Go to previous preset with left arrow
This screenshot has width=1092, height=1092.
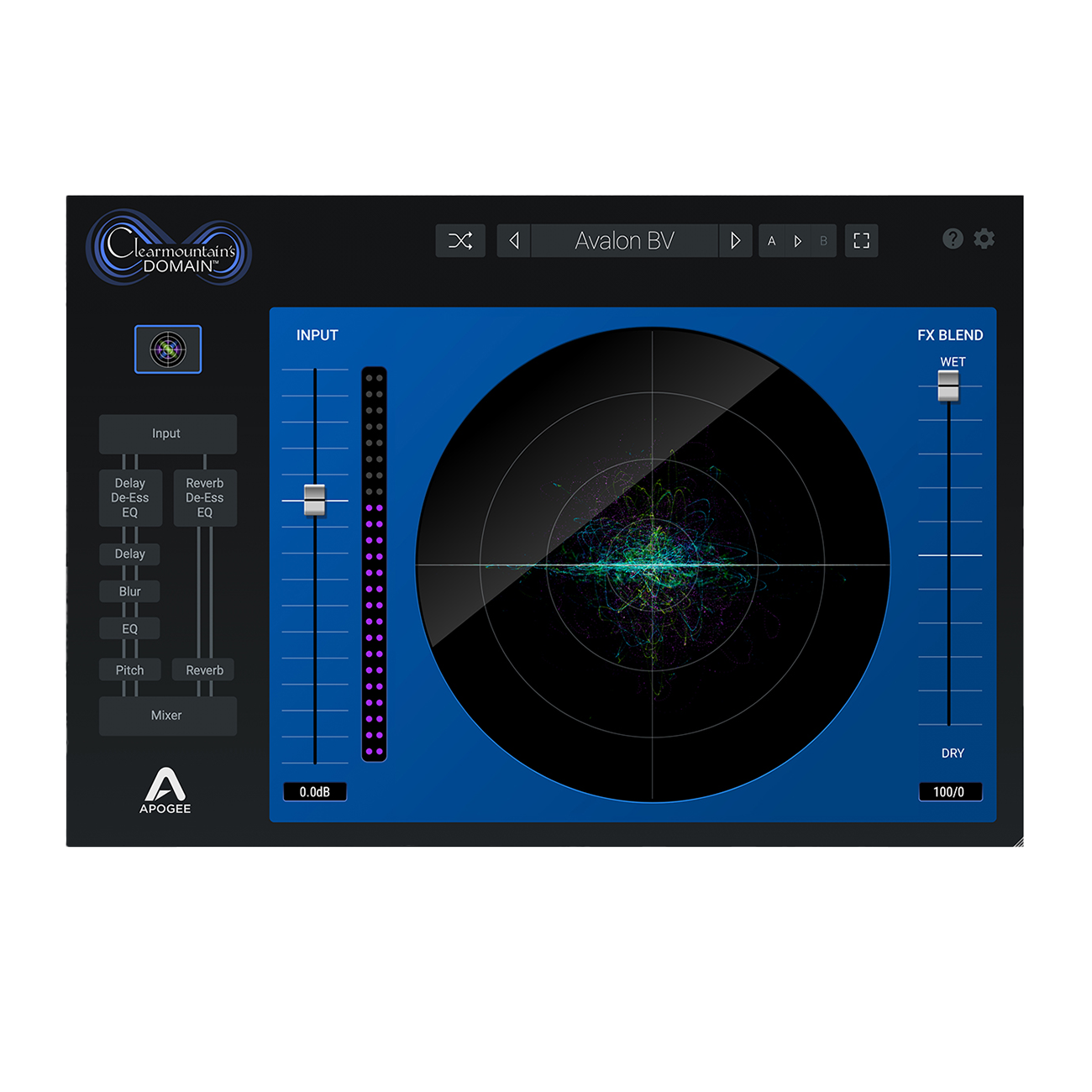514,241
